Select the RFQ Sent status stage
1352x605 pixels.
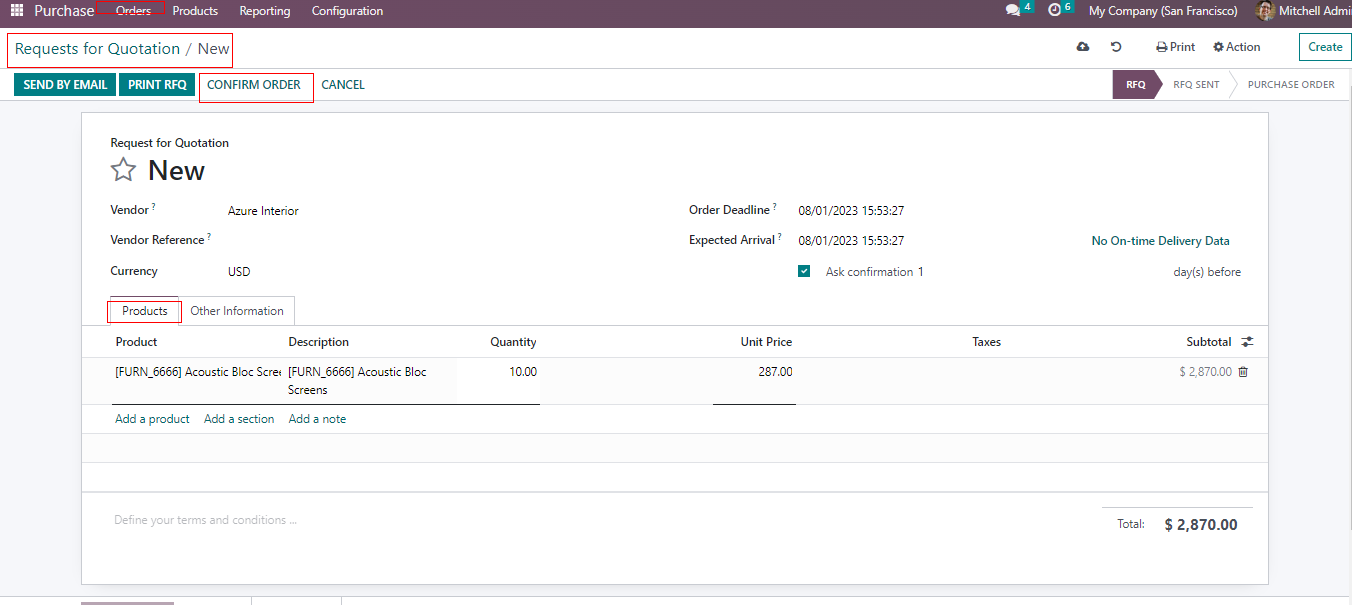click(1196, 85)
